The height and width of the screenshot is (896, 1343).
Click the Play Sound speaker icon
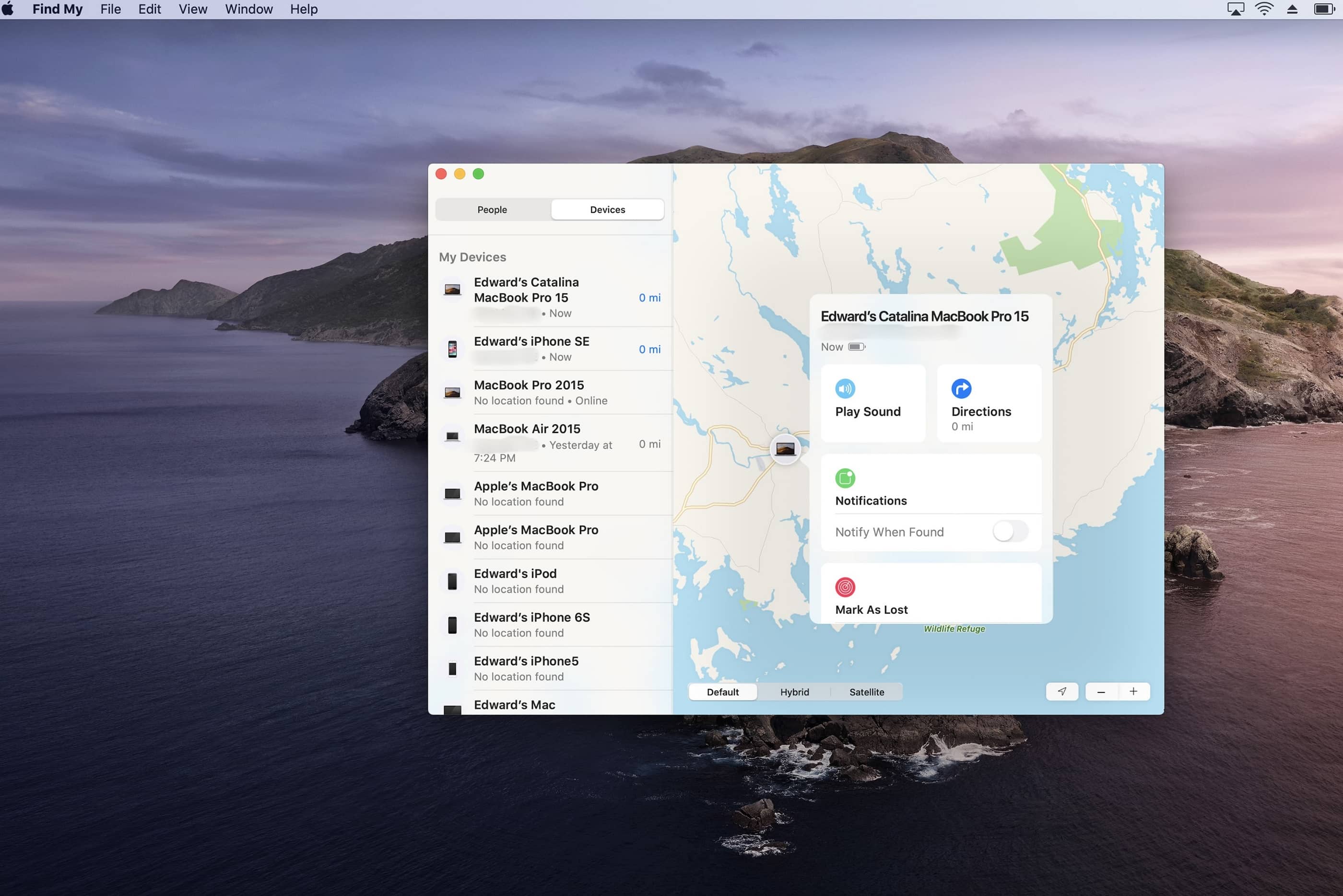click(x=845, y=389)
